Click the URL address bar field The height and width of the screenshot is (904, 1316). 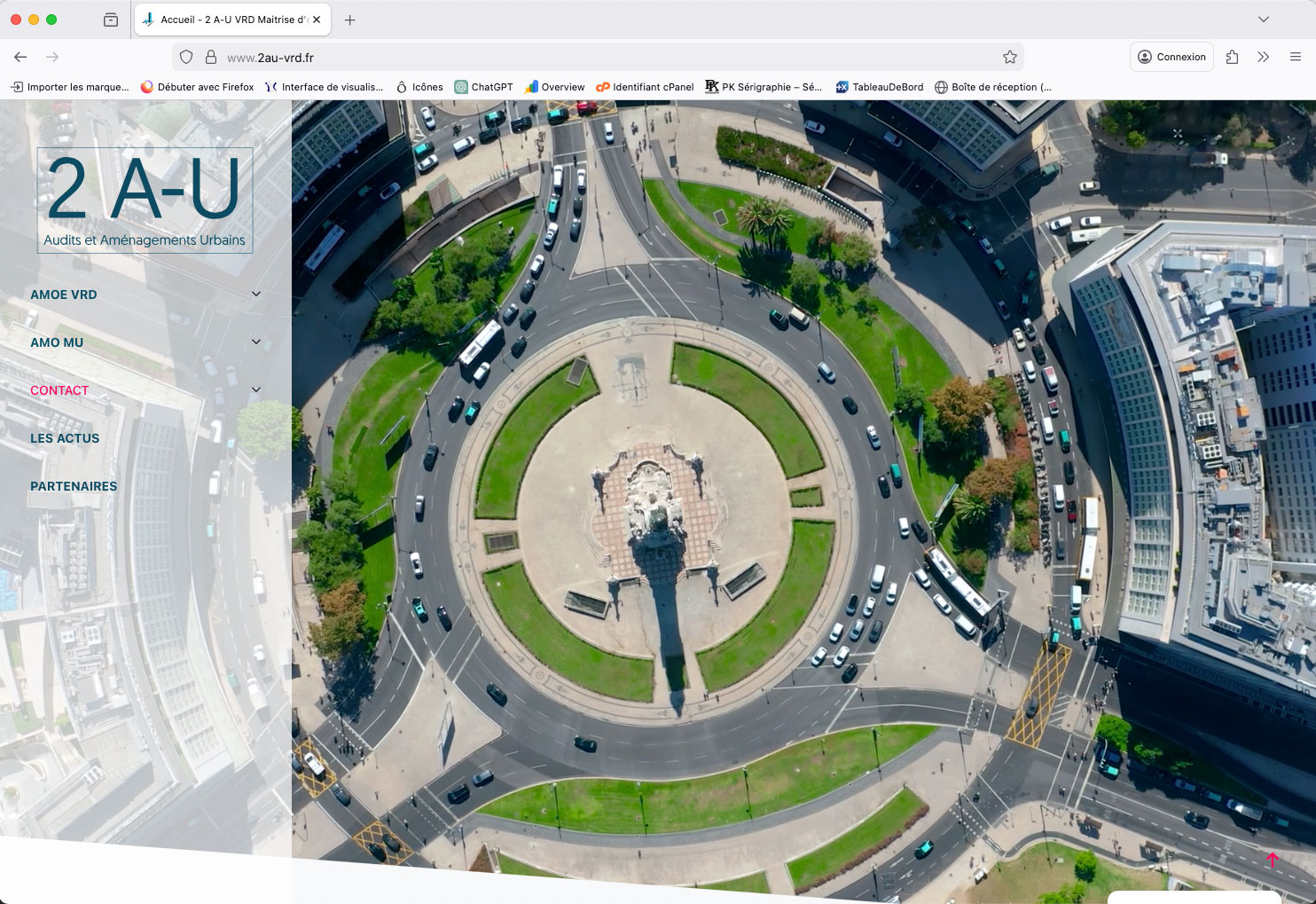pyautogui.click(x=603, y=57)
